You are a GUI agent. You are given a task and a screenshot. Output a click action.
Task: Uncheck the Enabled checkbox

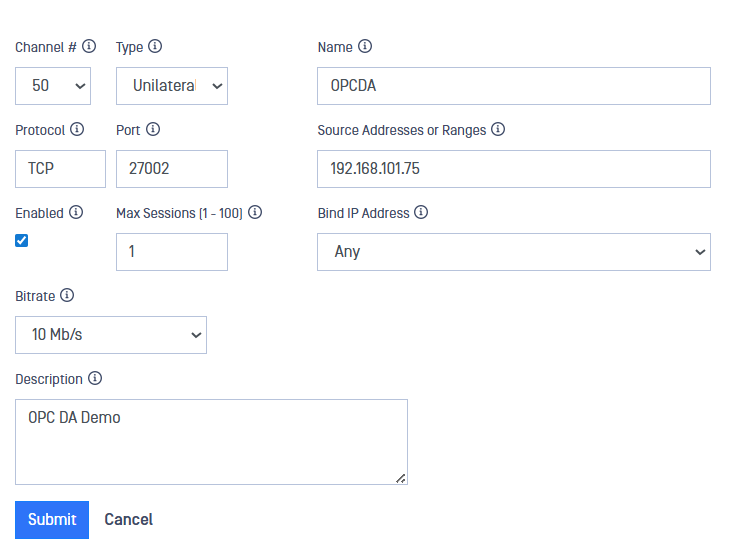[x=22, y=240]
